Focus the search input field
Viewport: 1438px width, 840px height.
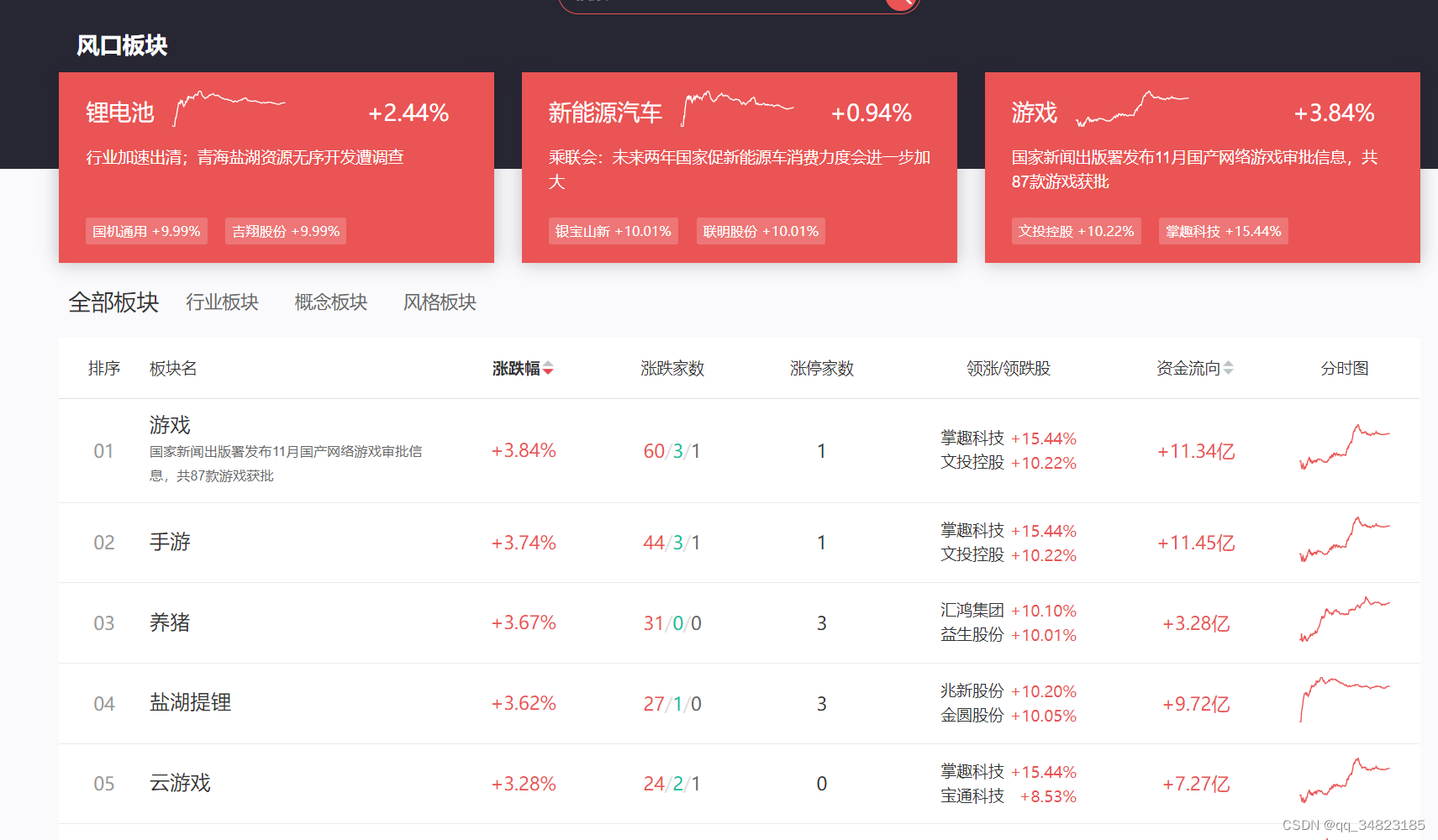click(x=723, y=3)
